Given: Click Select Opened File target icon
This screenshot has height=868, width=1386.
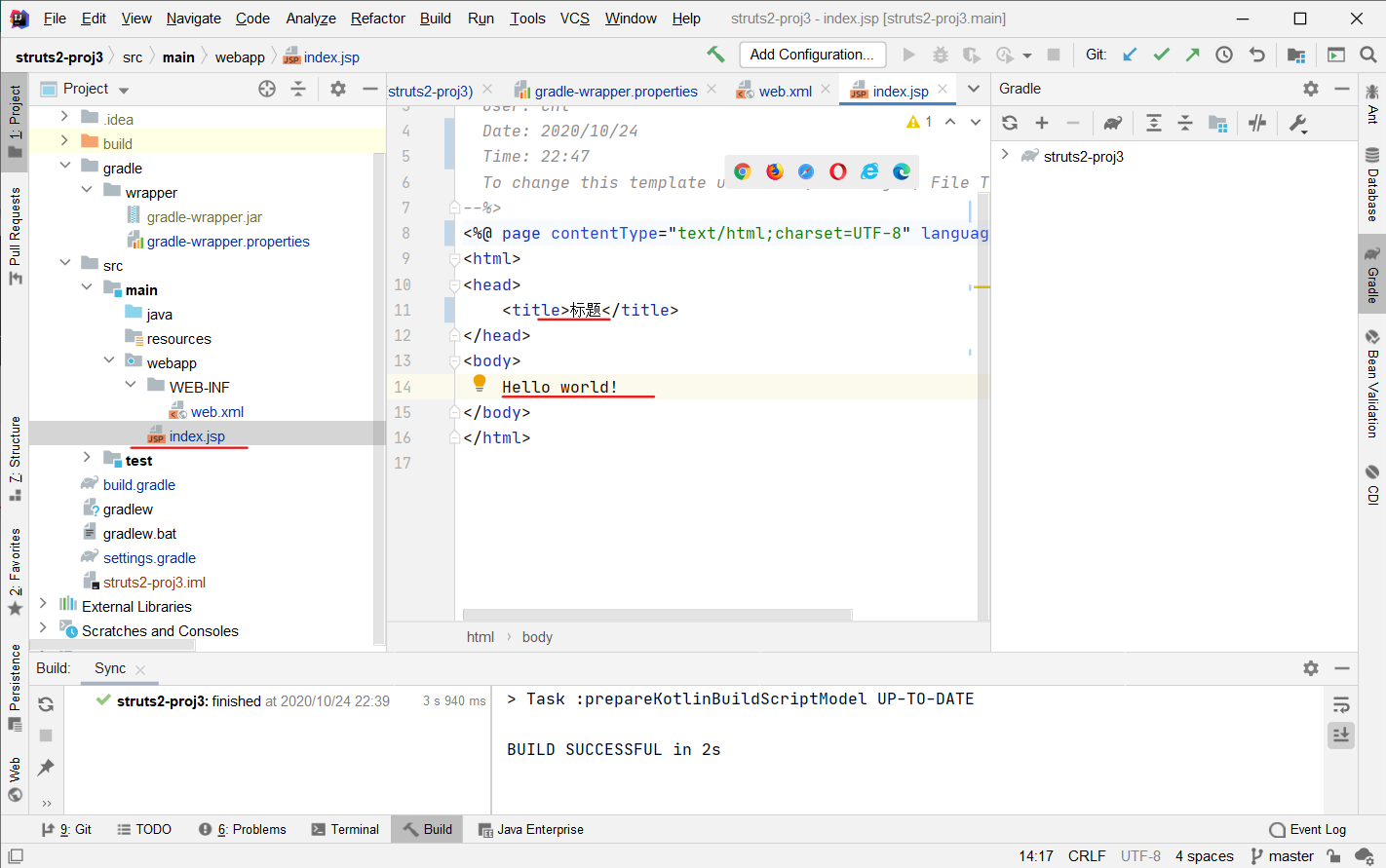Looking at the screenshot, I should [x=267, y=89].
